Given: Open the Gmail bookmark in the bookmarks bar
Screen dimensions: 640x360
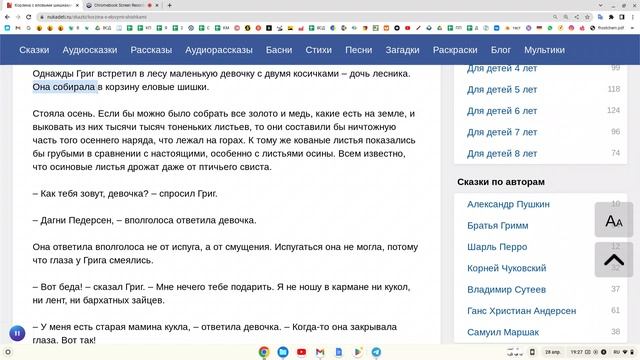Looking at the screenshot, I should 18,28.
